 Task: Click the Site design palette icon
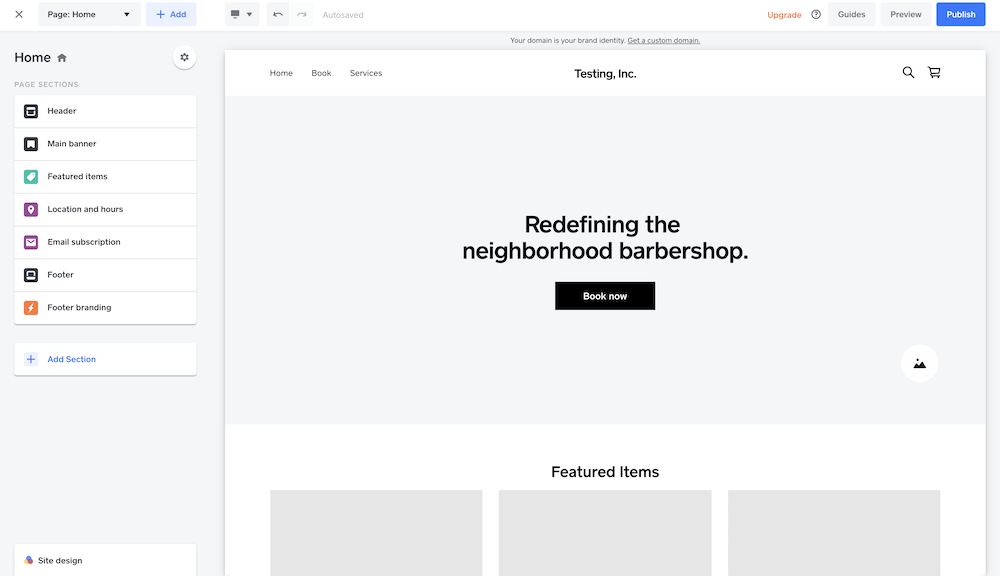(x=29, y=560)
